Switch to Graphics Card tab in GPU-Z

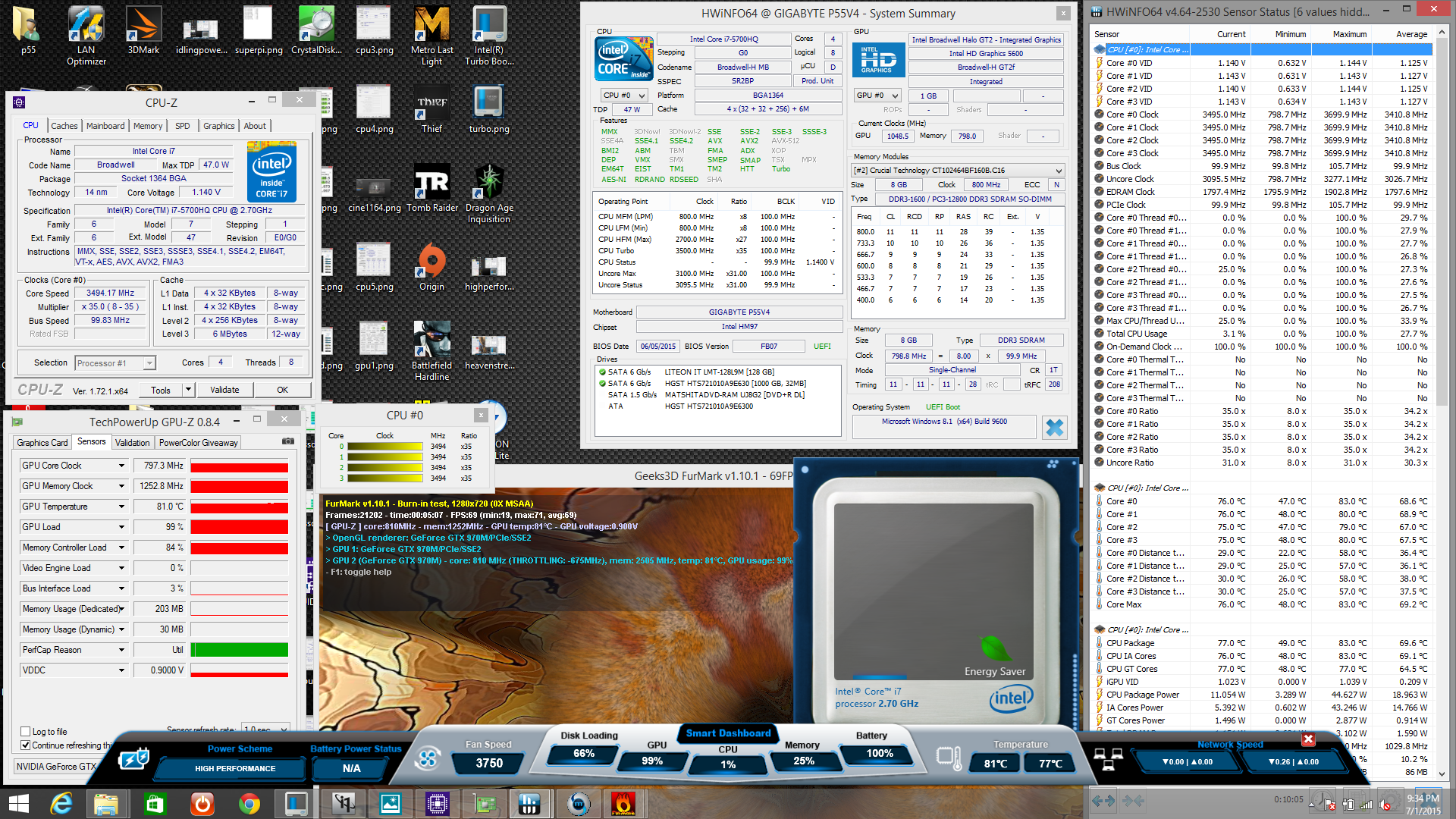[42, 442]
